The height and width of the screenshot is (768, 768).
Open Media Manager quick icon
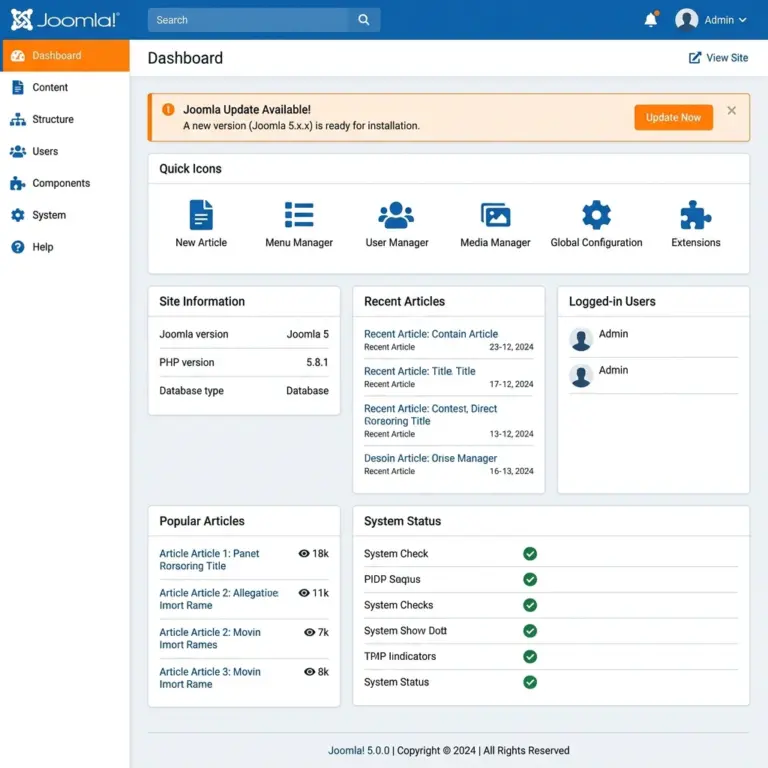(495, 224)
